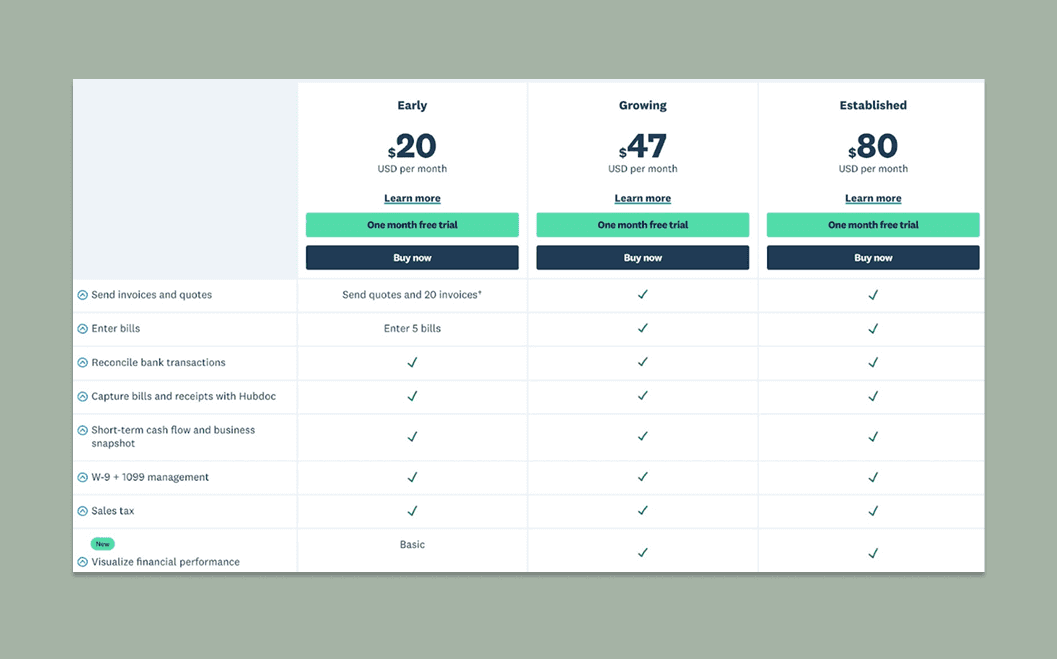Image resolution: width=1057 pixels, height=659 pixels.
Task: Click the chevron icon beside W-9 + 1099 management
Action: pos(83,477)
